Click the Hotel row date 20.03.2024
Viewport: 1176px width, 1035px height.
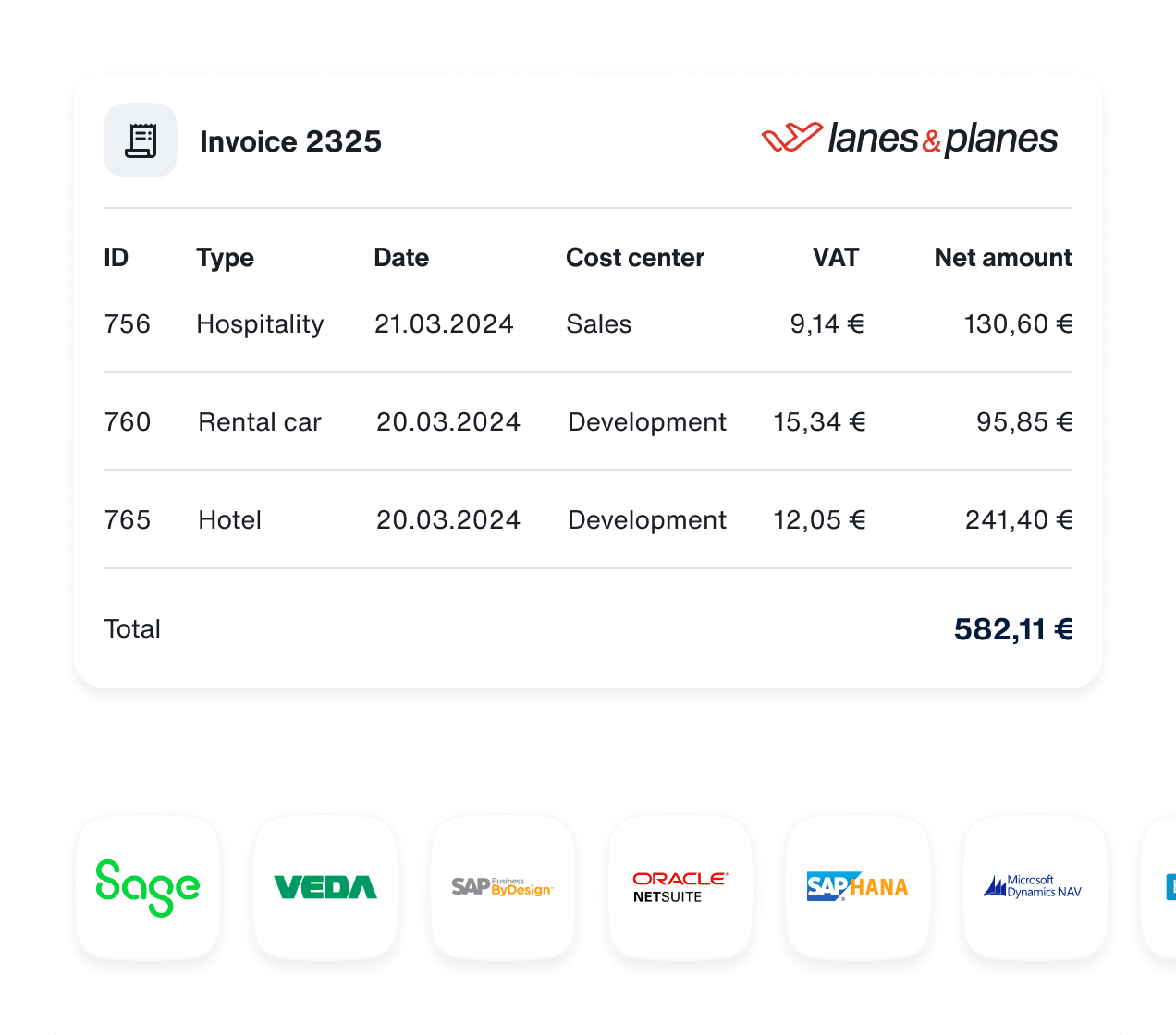[x=448, y=519]
